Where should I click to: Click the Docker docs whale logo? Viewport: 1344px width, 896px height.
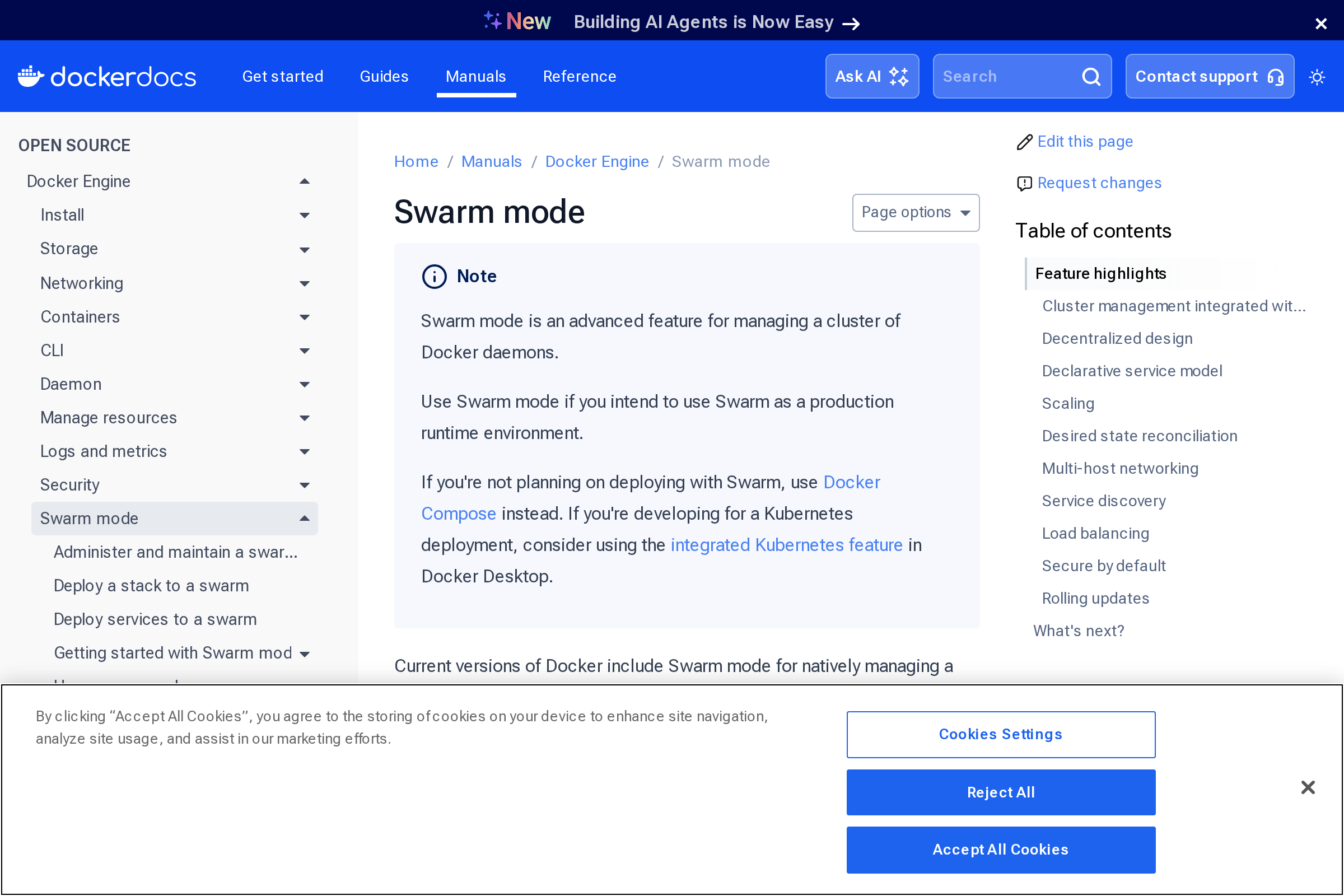(107, 77)
